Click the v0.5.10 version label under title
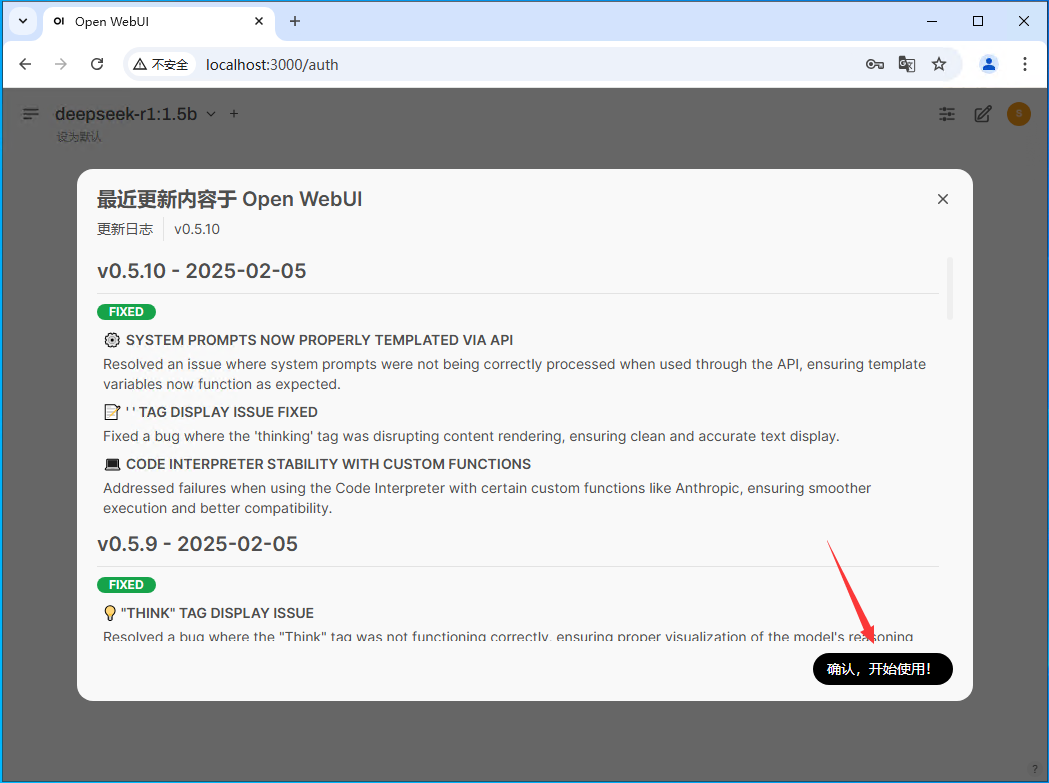The image size is (1049, 783). click(x=197, y=229)
